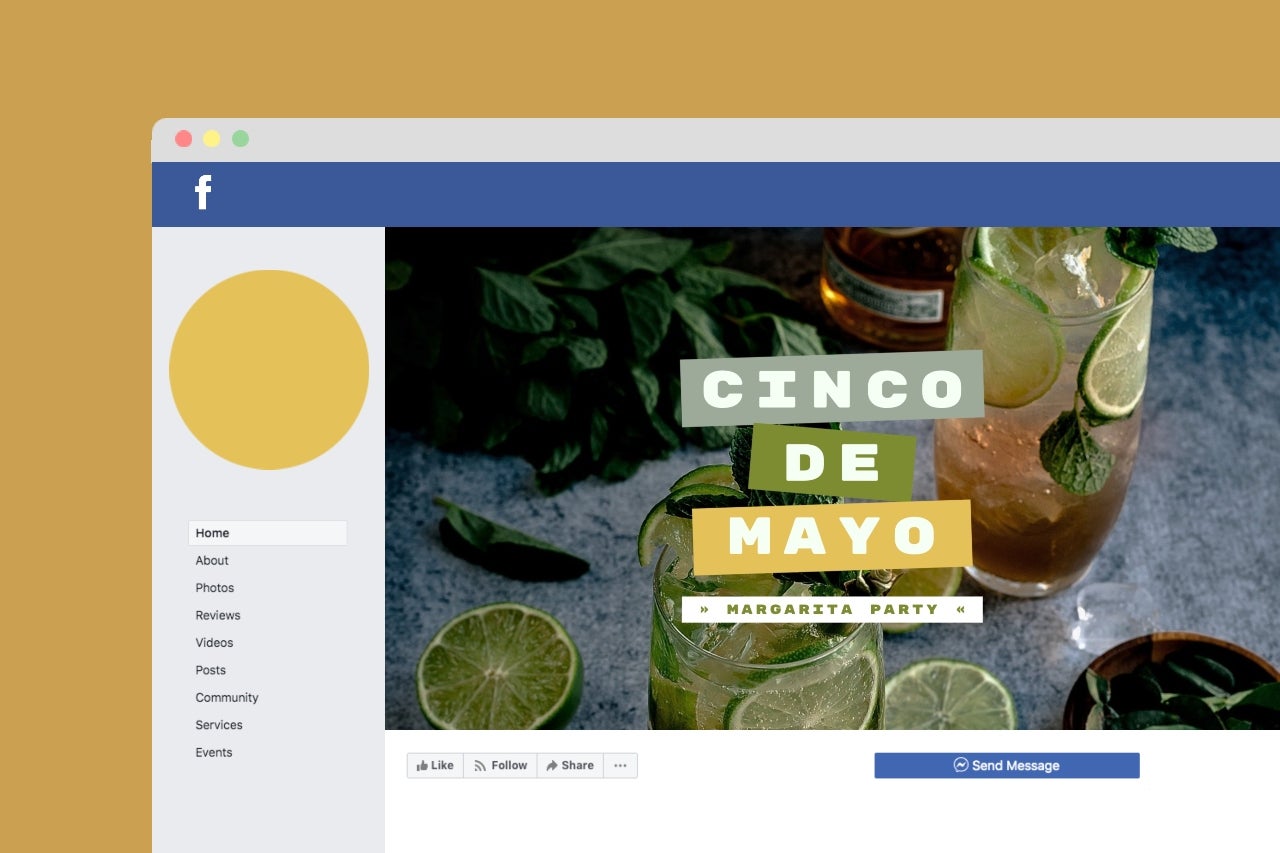Click the arrow icon beside Share
1280x853 pixels.
[552, 764]
